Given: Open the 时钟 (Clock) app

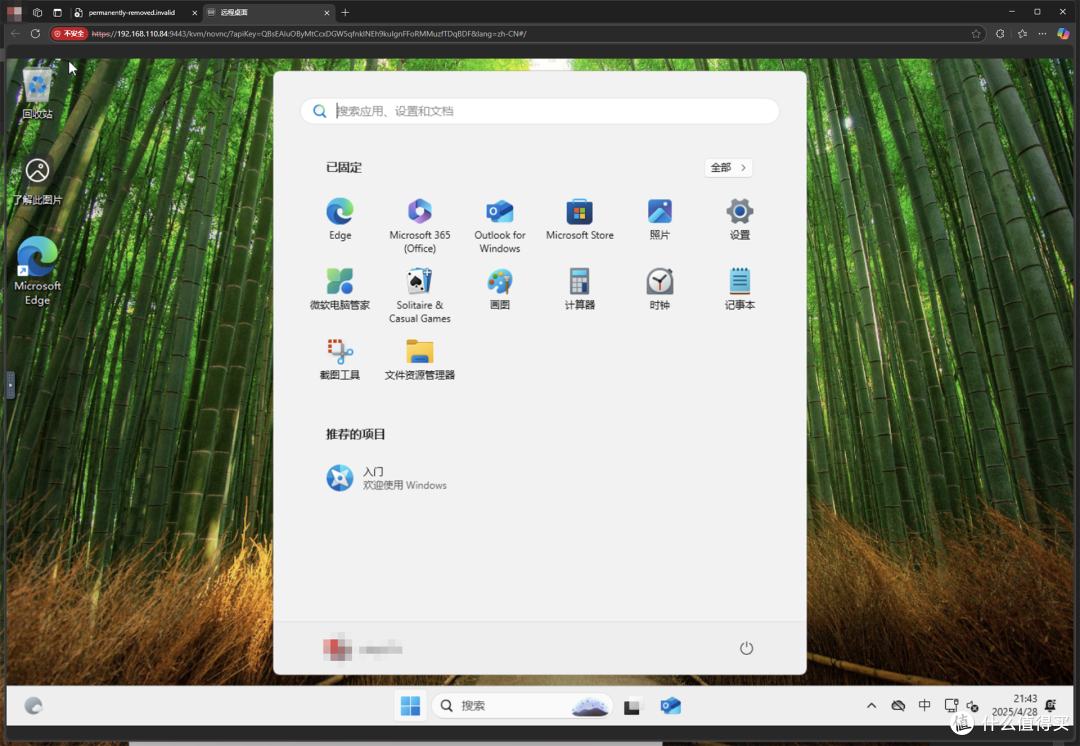Looking at the screenshot, I should [659, 289].
